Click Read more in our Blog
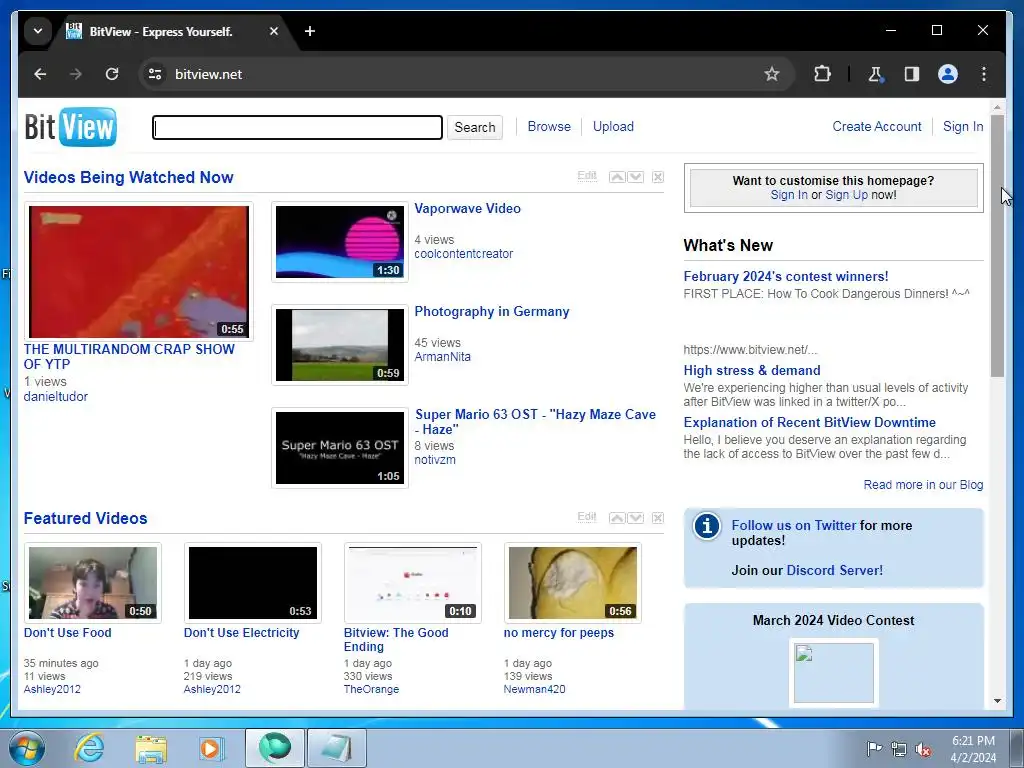The image size is (1024, 768). pos(923,485)
